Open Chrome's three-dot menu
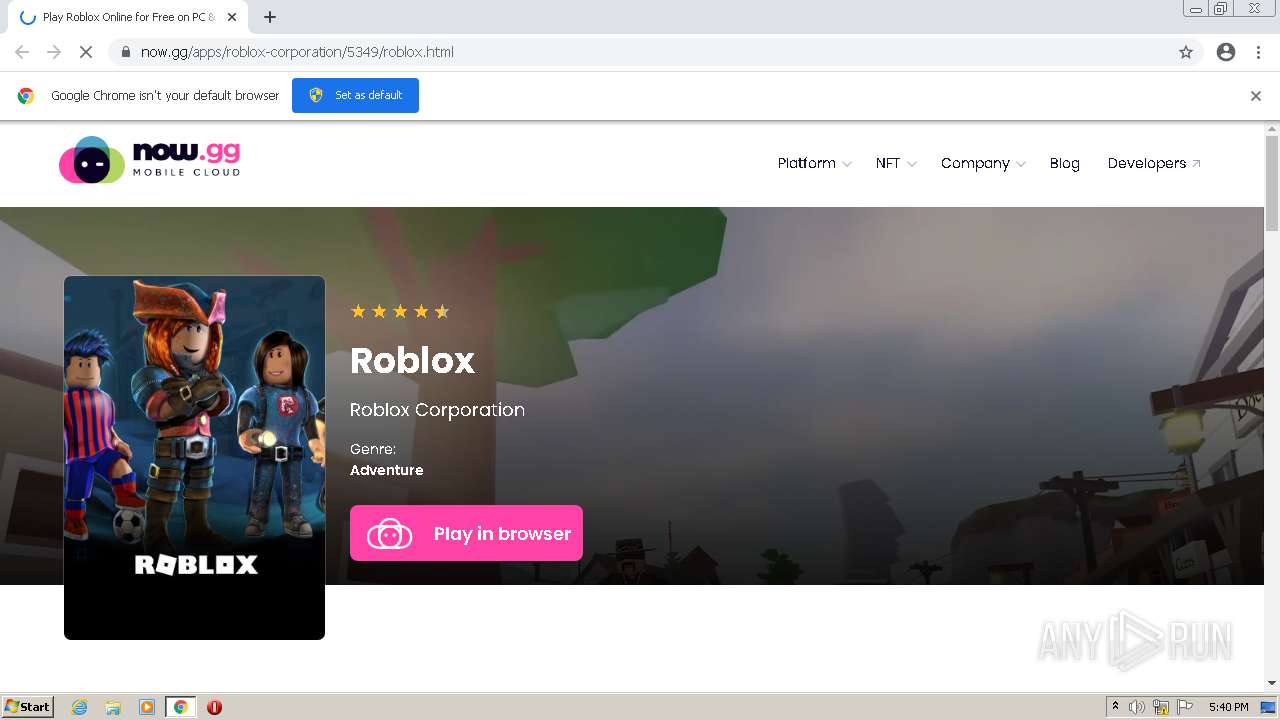The height and width of the screenshot is (720, 1280). 1258,52
